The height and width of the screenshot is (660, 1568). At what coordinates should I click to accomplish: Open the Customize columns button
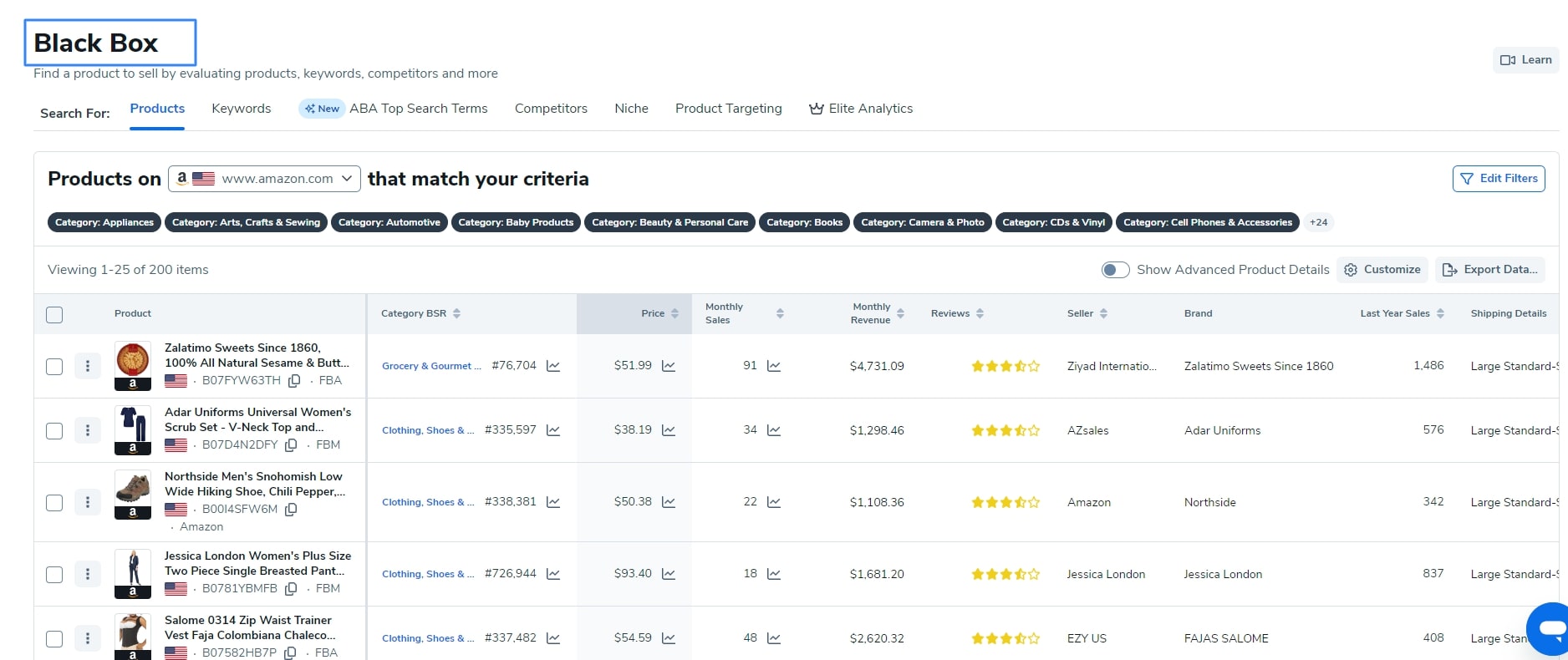pos(1382,270)
